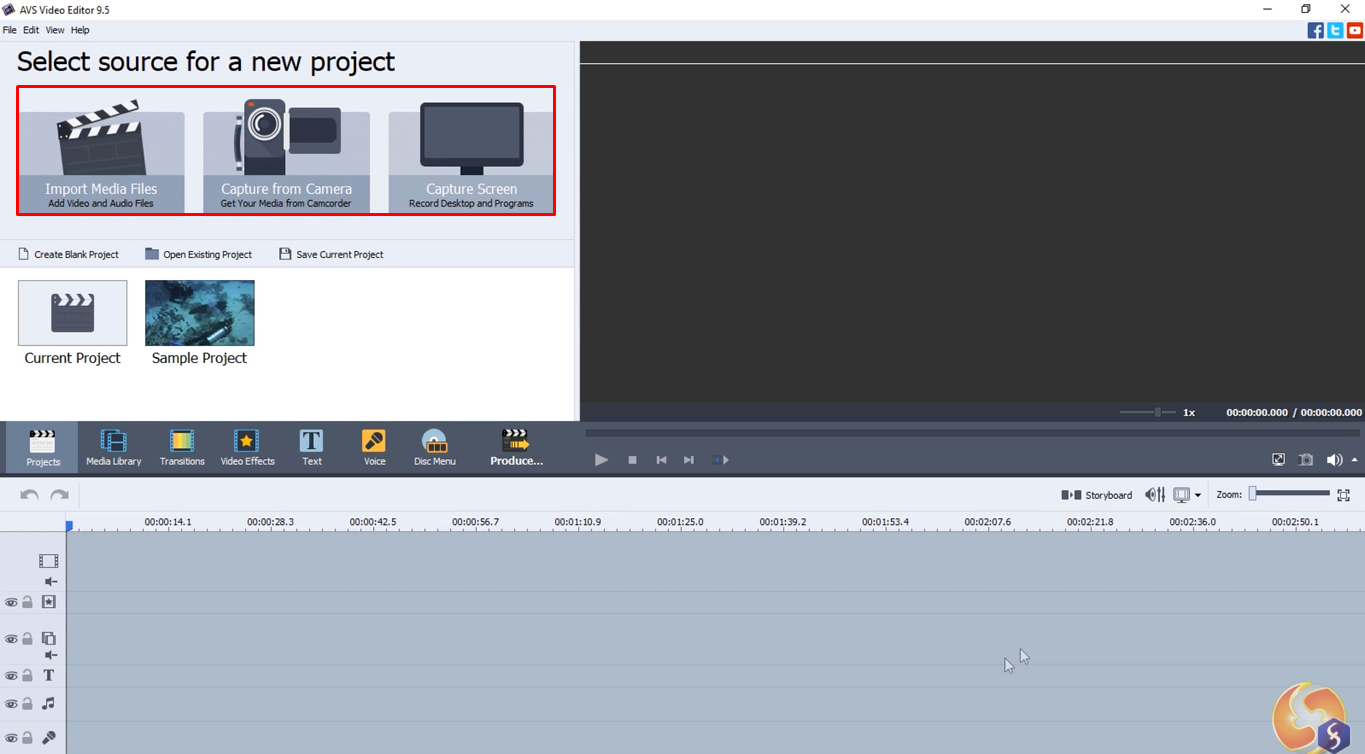Click Create Blank Project
Image resolution: width=1365 pixels, height=754 pixels.
click(x=68, y=253)
